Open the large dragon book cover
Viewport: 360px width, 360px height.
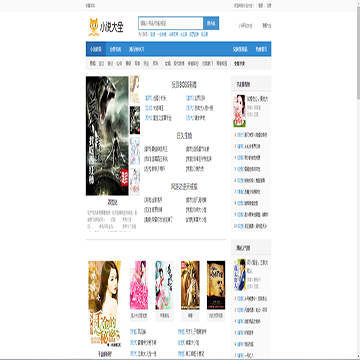tap(107, 136)
